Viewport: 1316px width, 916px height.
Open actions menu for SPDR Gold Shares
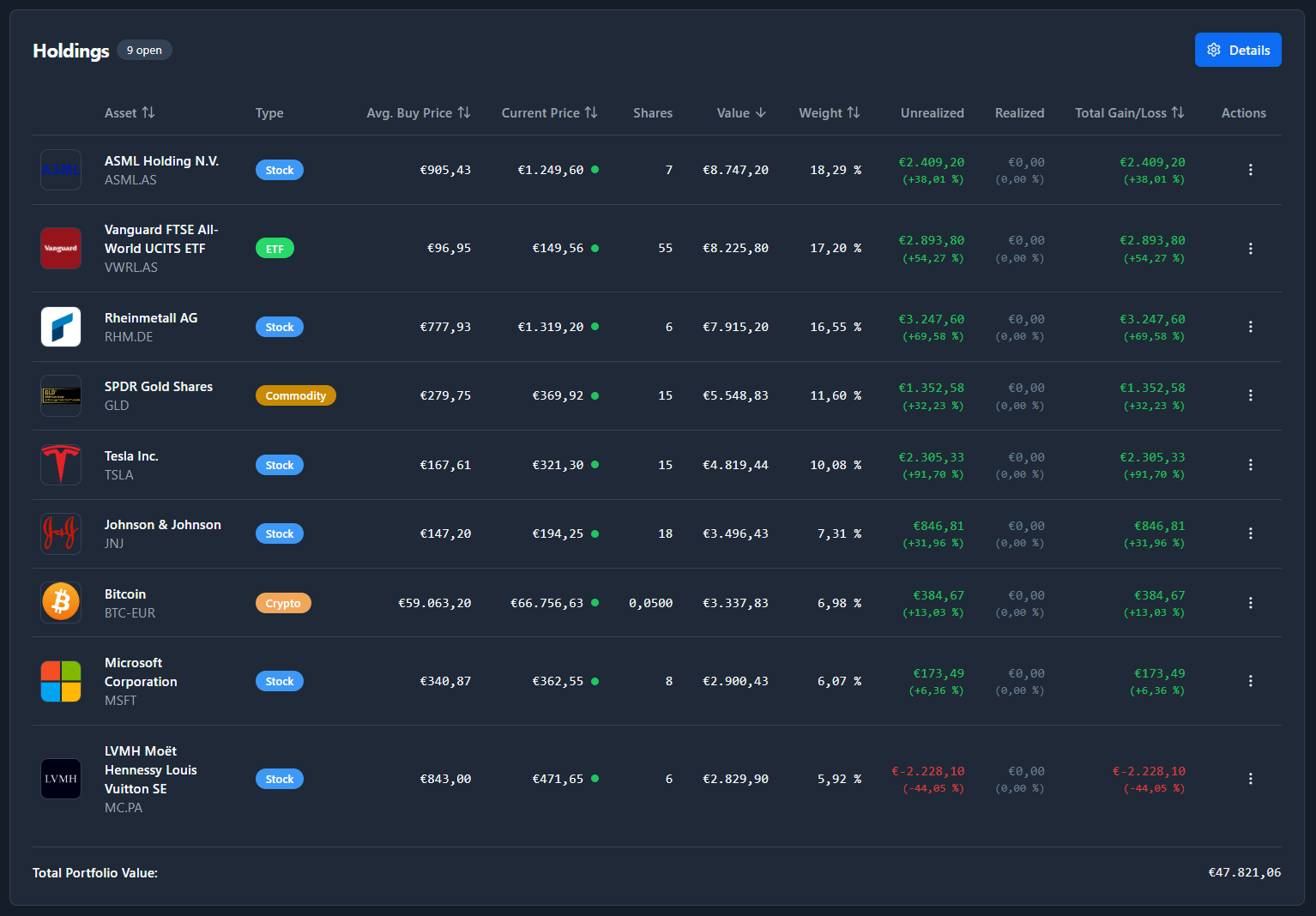point(1250,395)
